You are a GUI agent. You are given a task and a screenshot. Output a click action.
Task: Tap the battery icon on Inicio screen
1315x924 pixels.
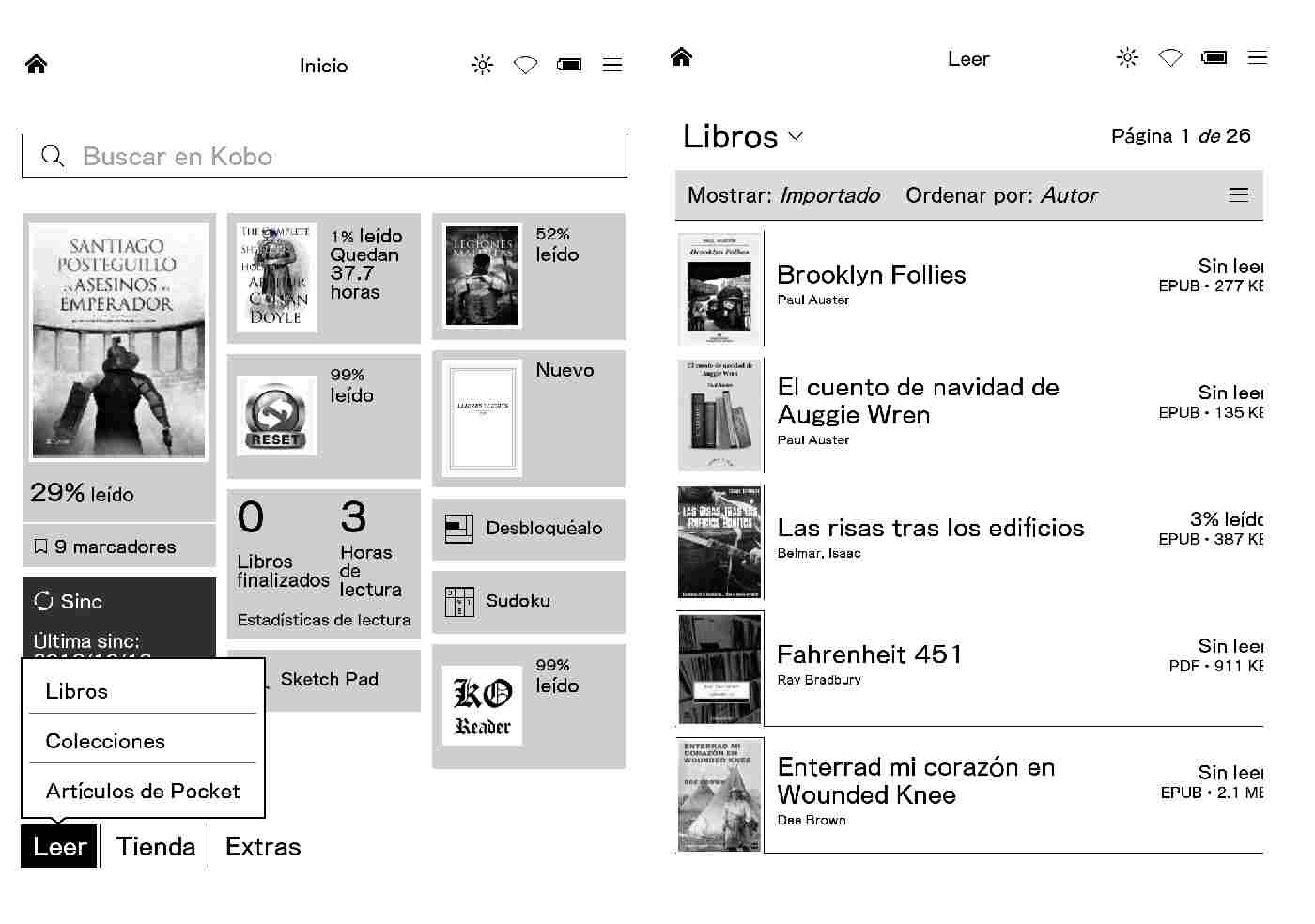569,65
